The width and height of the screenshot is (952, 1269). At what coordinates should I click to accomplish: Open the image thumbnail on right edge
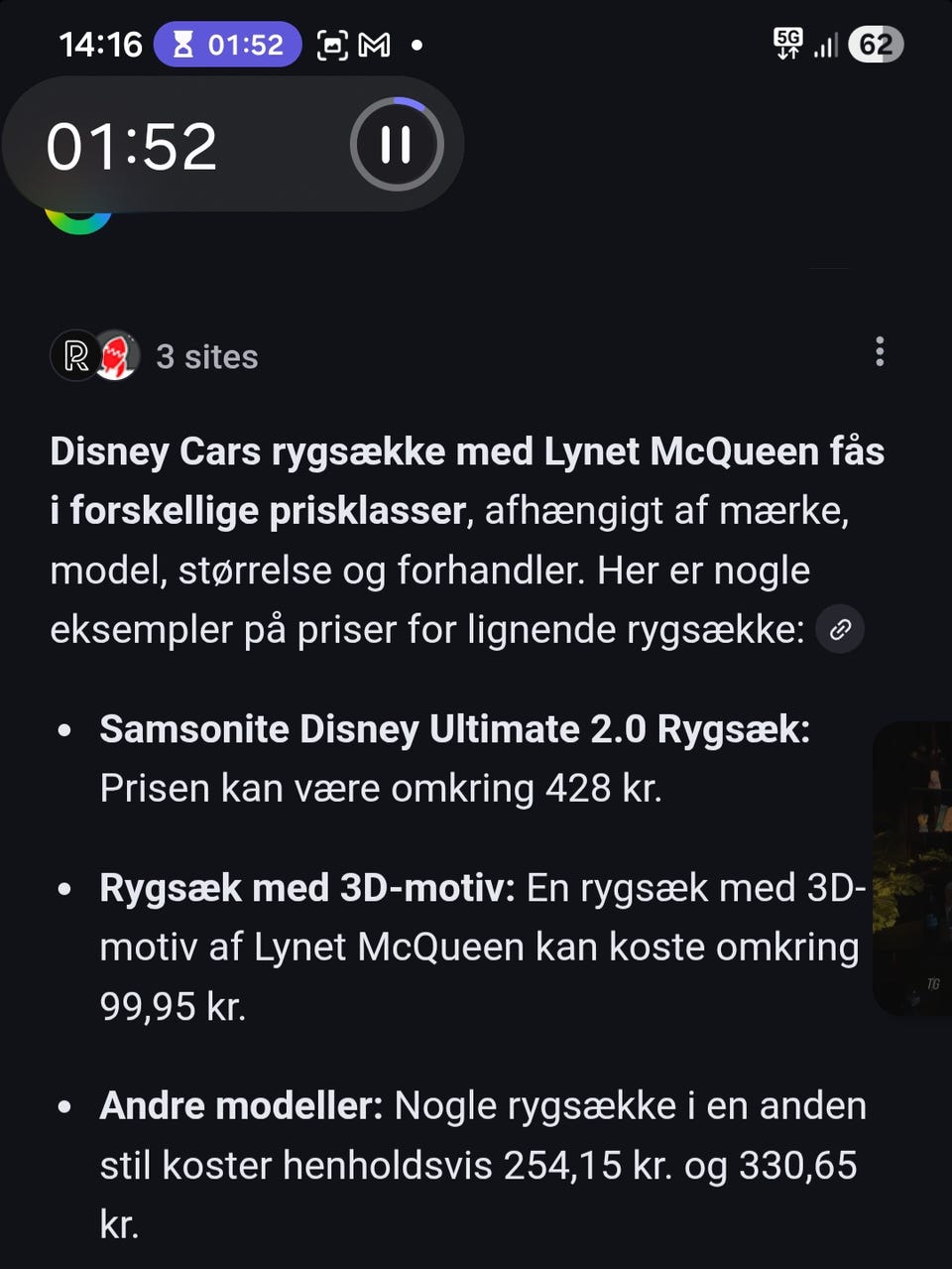(912, 868)
